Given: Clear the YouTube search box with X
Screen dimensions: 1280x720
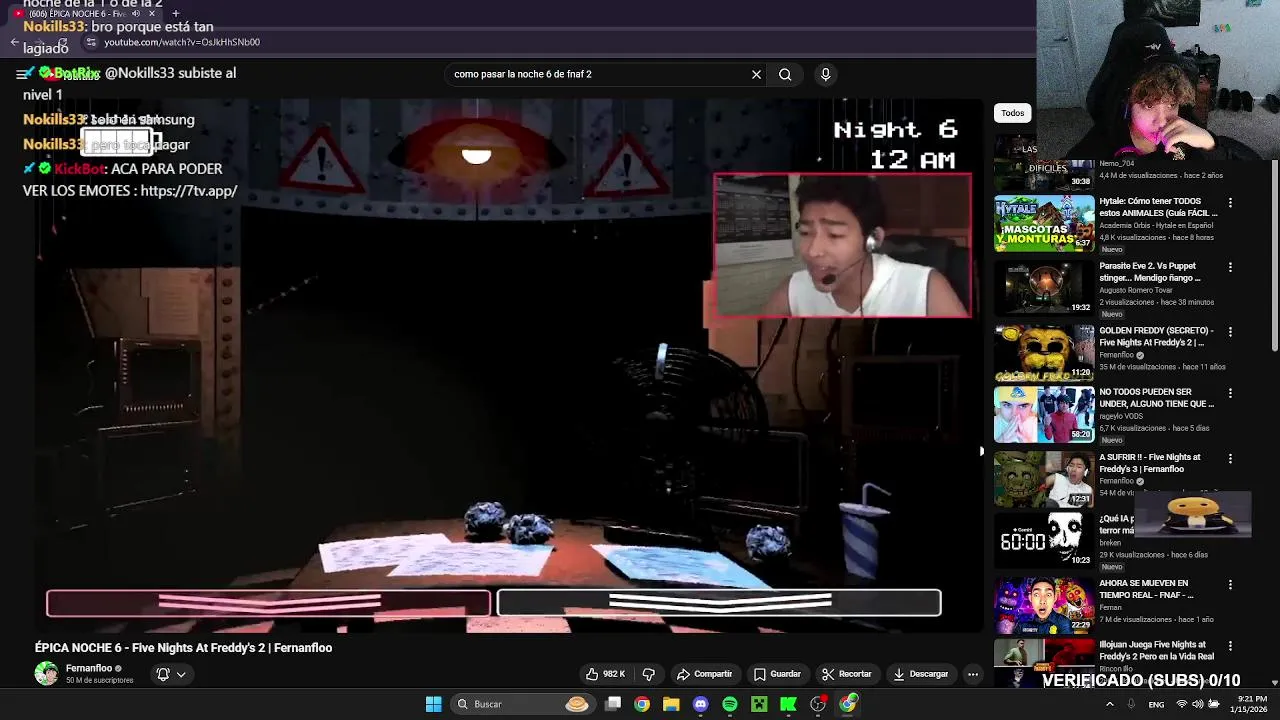Looking at the screenshot, I should click(756, 74).
